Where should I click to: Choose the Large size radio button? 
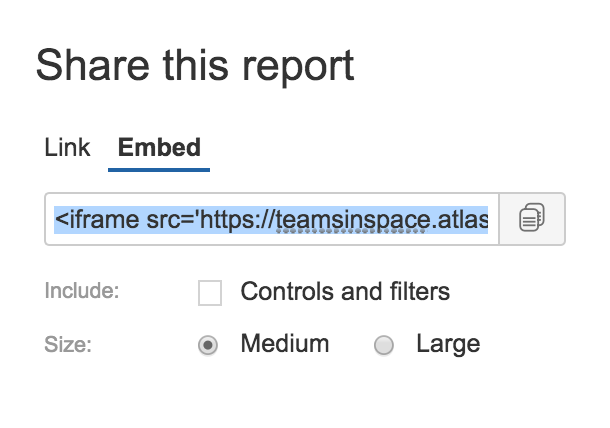(x=384, y=345)
